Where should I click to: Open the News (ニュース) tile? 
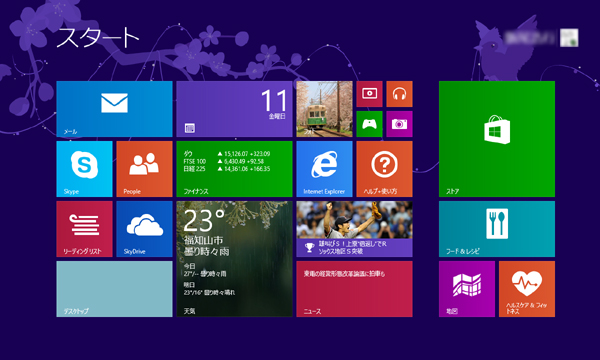(x=354, y=289)
